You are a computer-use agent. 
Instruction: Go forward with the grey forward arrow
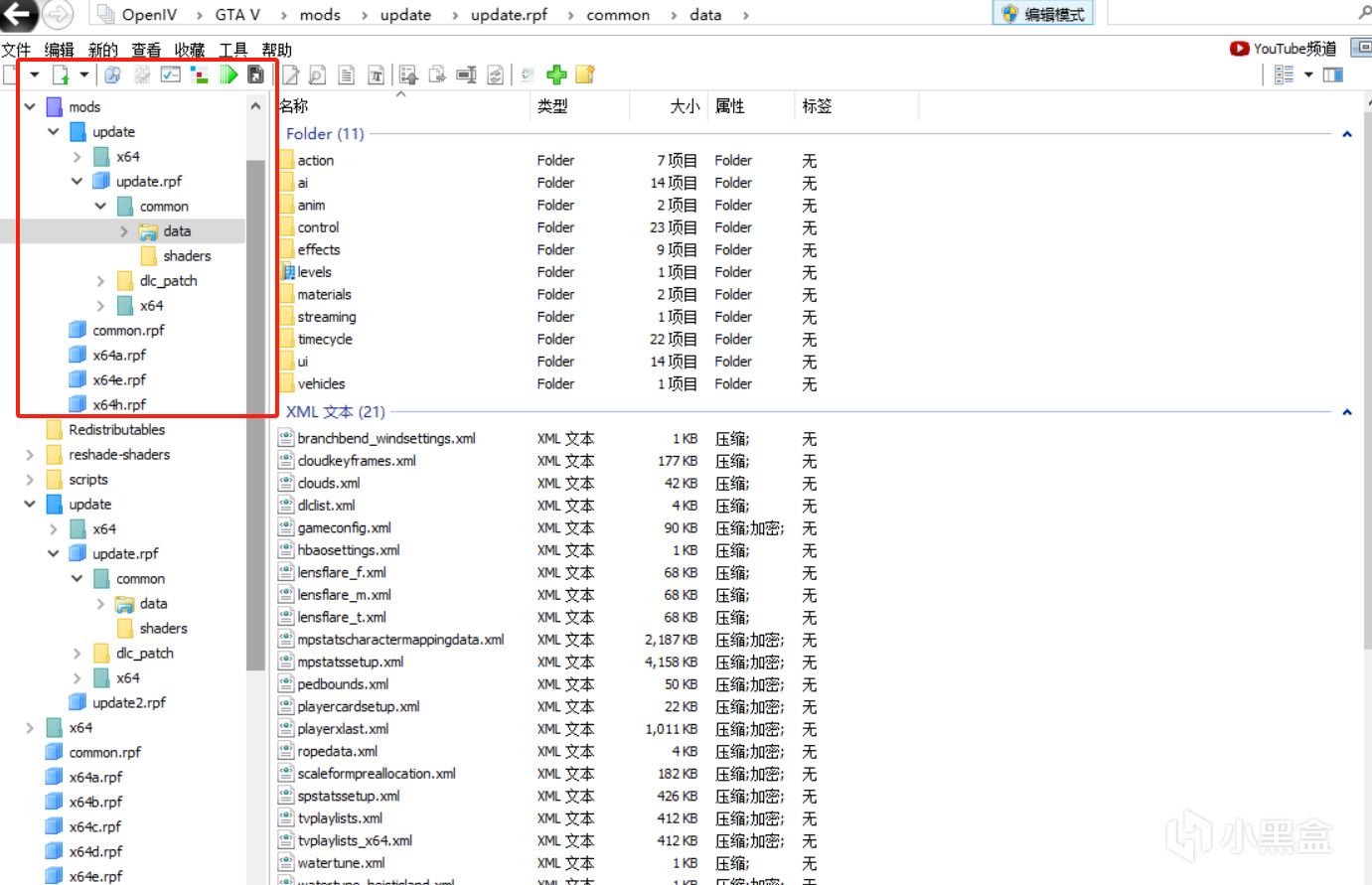click(59, 14)
